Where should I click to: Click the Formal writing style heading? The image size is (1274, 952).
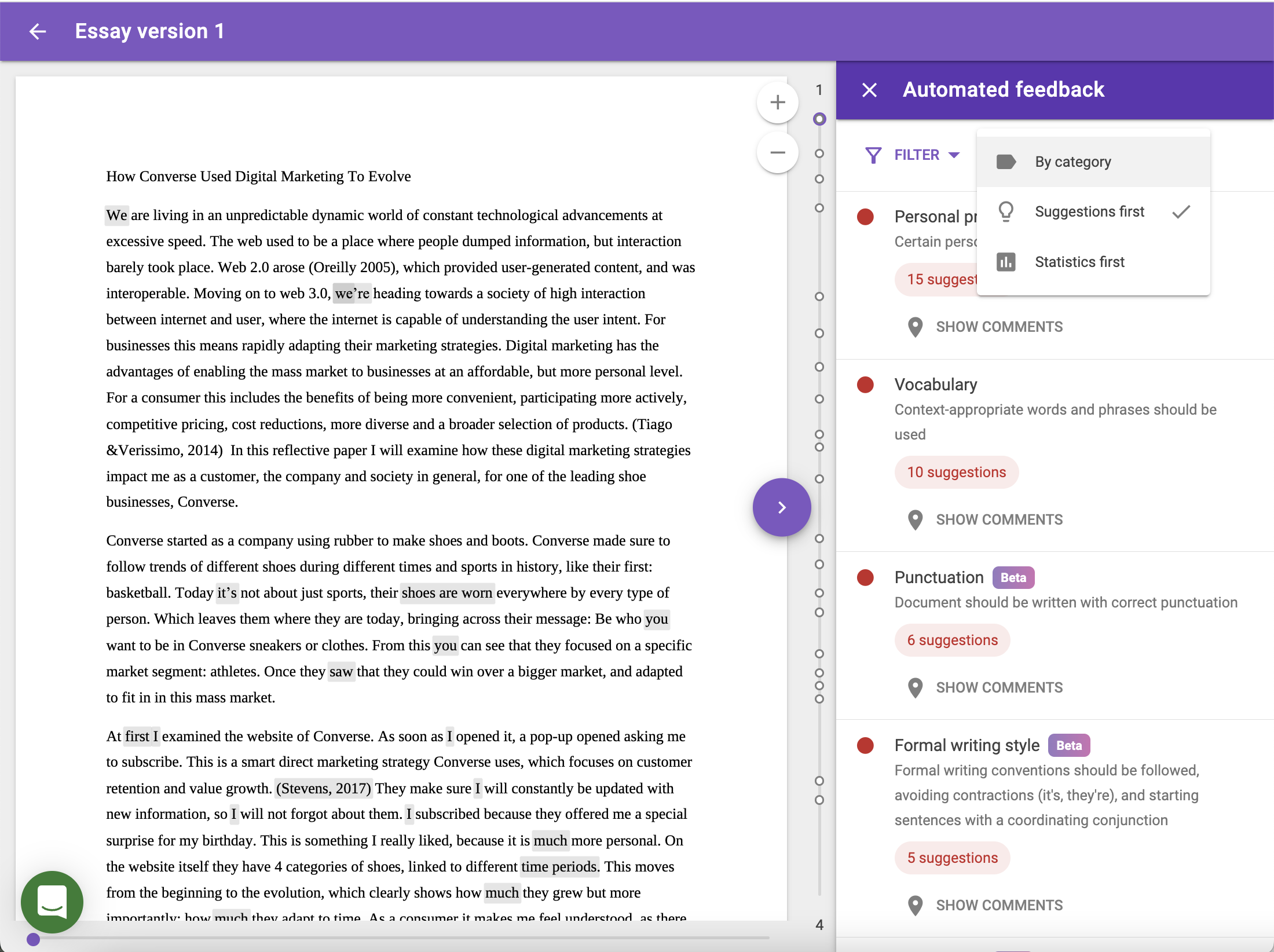[x=967, y=745]
